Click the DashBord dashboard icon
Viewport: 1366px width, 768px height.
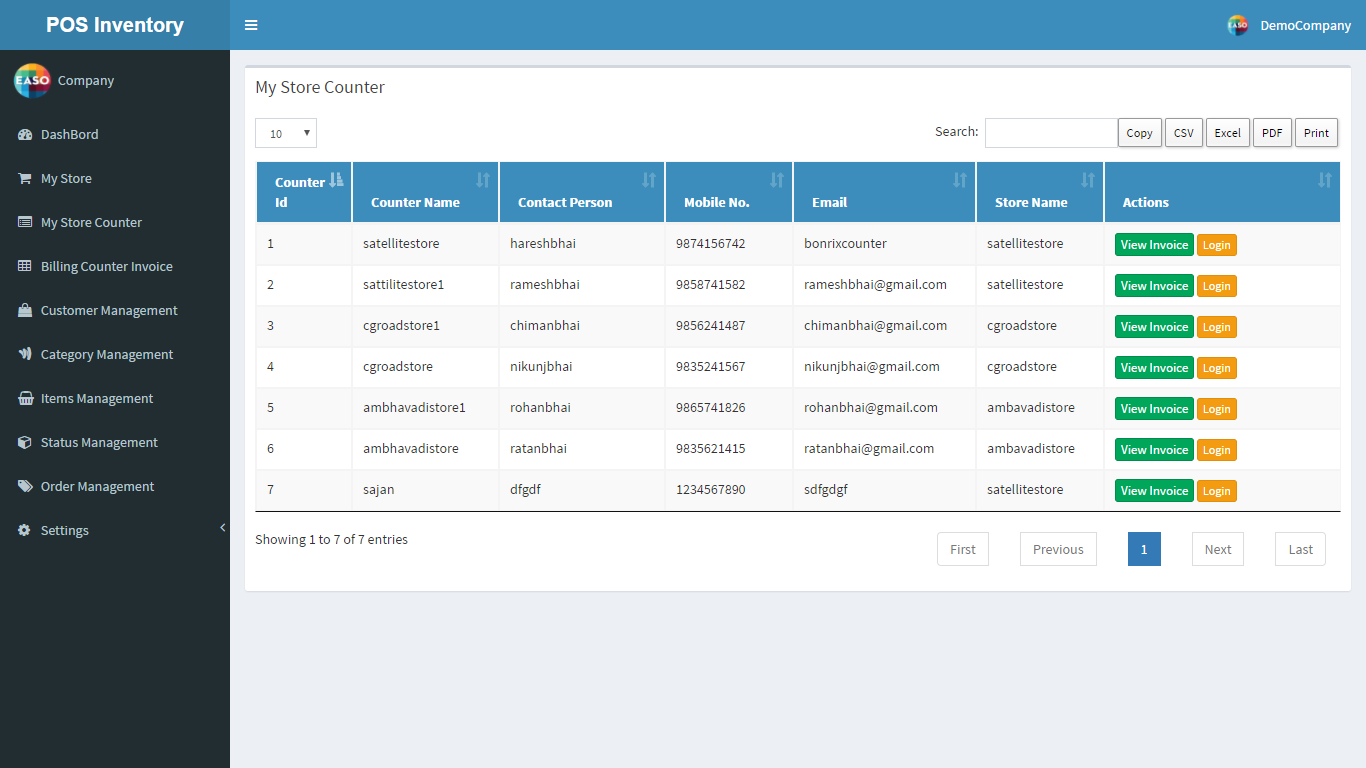coord(25,134)
